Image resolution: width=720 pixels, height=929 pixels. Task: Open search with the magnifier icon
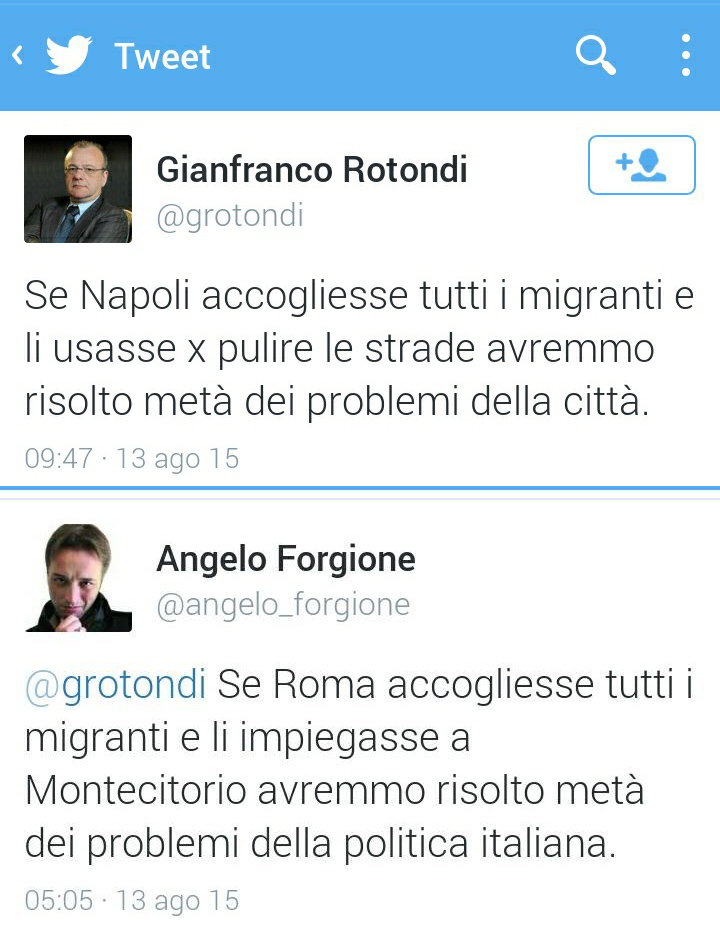(x=595, y=55)
